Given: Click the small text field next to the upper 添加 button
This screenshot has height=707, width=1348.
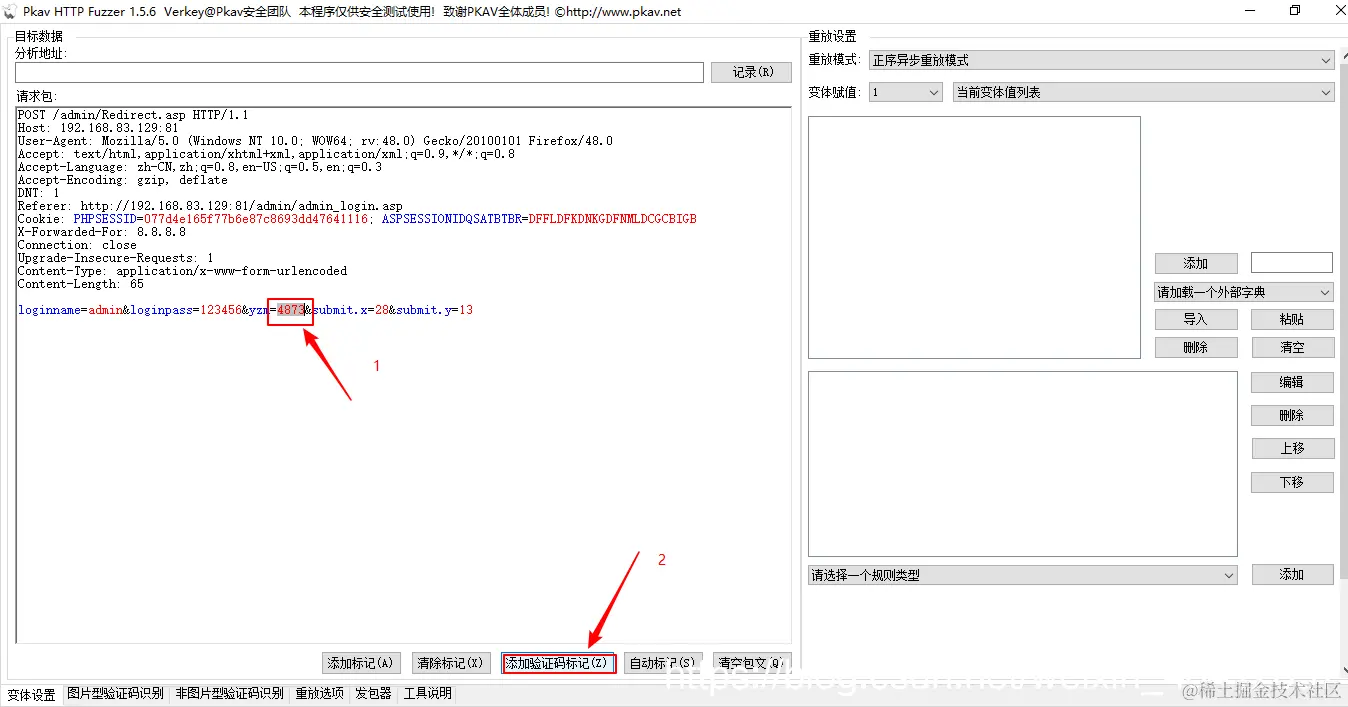Looking at the screenshot, I should [1291, 262].
